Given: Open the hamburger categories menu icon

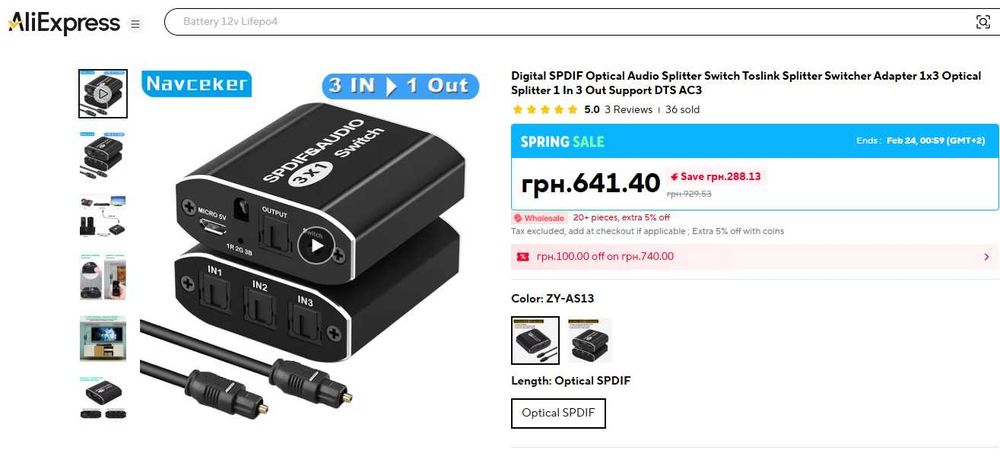Looking at the screenshot, I should 135,24.
